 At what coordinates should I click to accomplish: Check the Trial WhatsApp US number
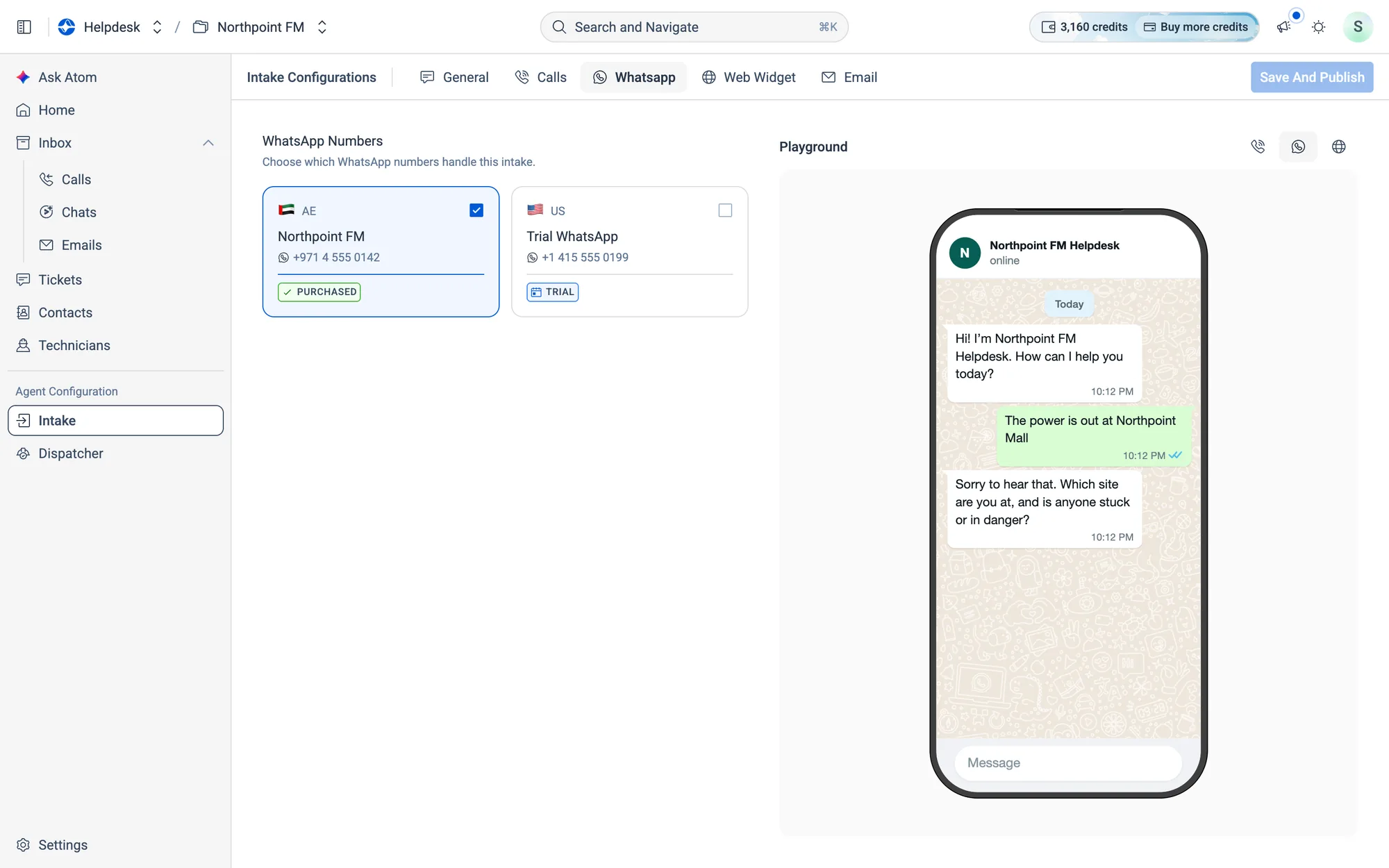[725, 210]
